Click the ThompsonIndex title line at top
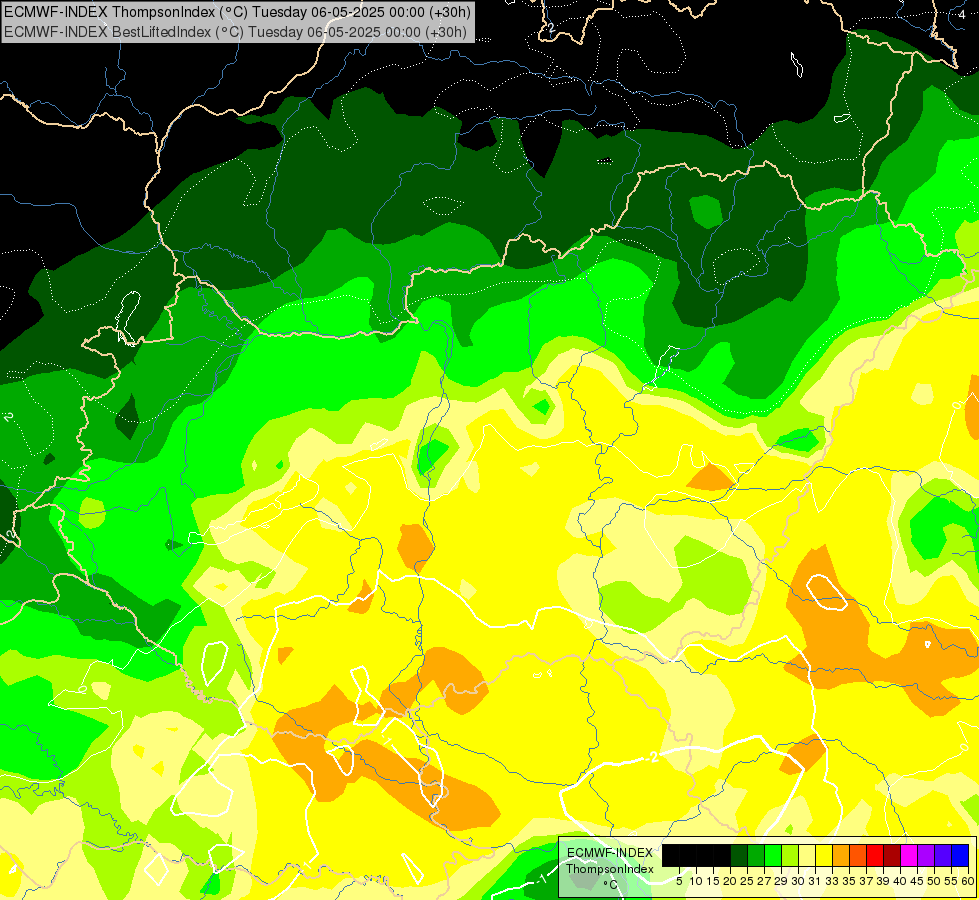This screenshot has width=979, height=900. 237,12
